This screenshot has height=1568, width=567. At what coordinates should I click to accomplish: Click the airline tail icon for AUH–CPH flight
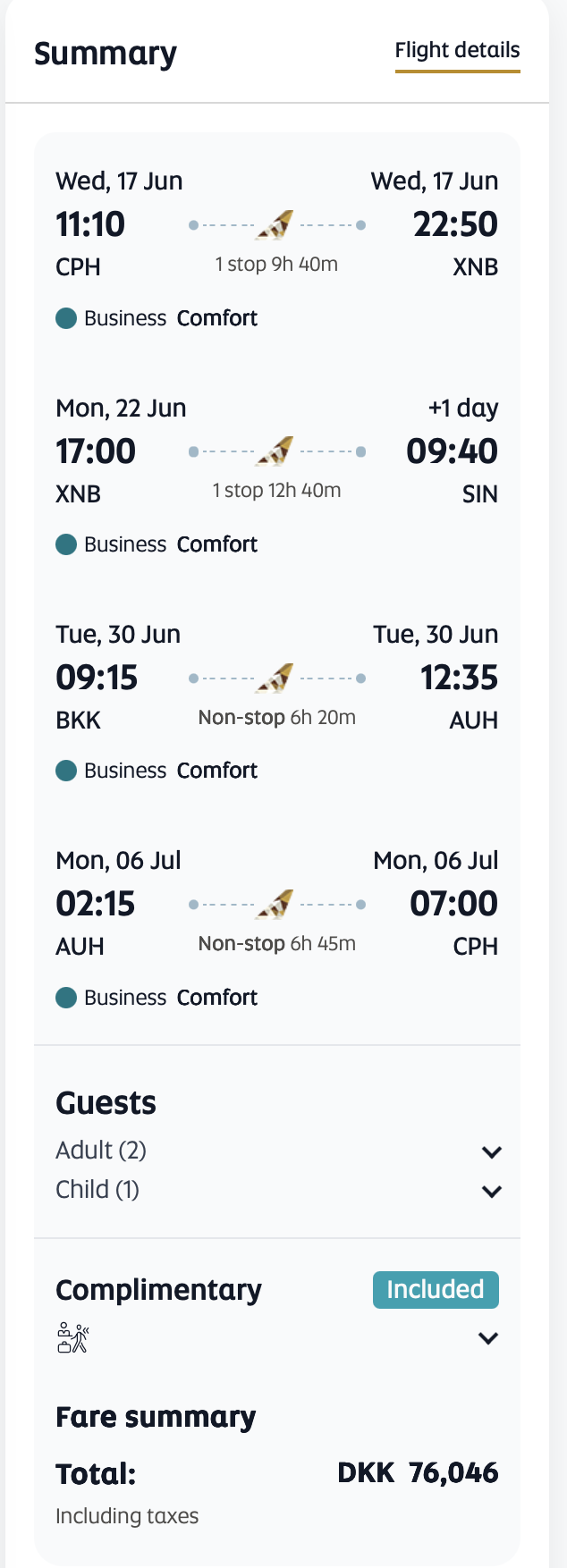tap(275, 905)
